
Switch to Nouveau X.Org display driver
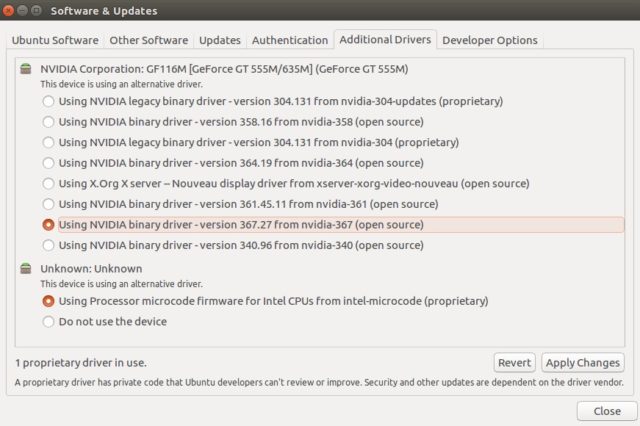(x=48, y=183)
